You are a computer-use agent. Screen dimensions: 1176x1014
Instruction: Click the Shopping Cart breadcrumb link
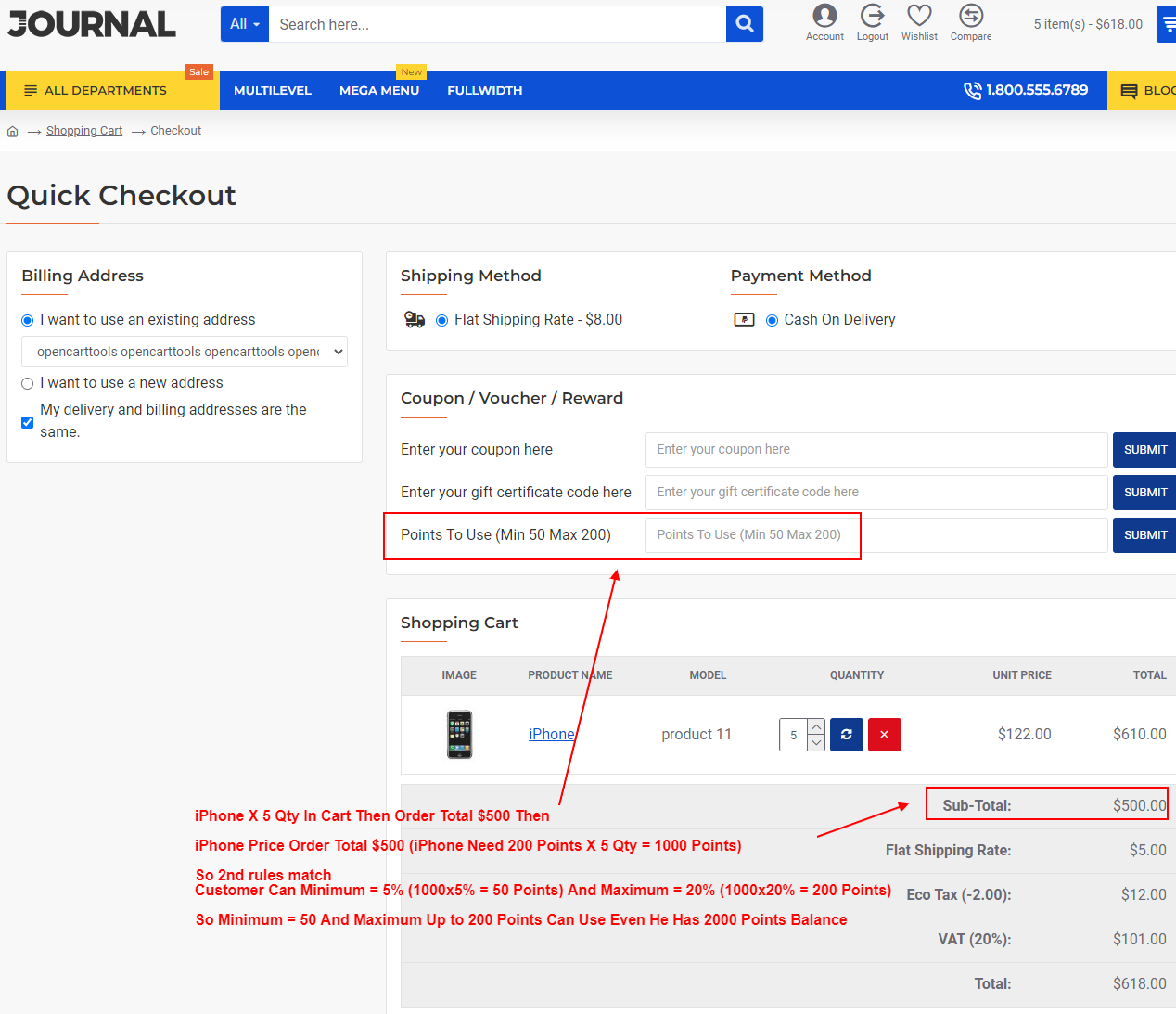point(84,131)
